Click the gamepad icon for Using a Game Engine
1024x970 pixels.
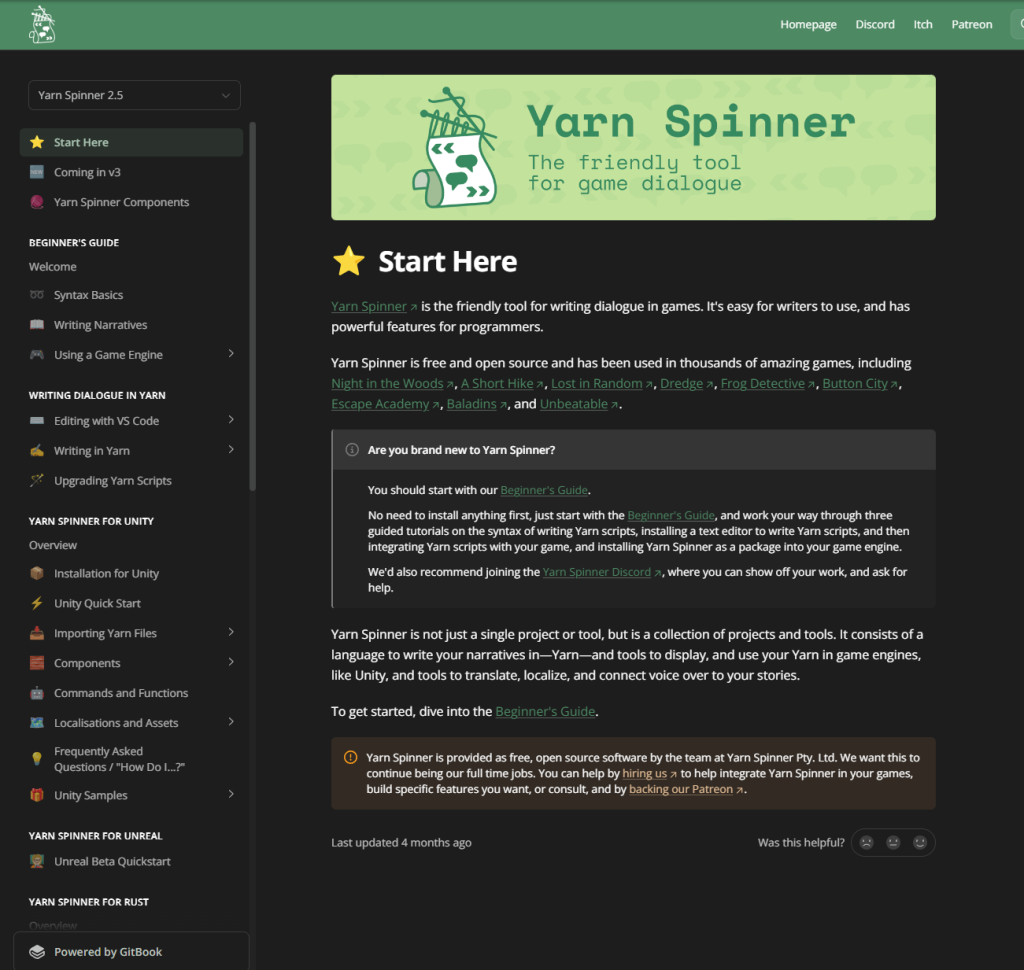37,355
